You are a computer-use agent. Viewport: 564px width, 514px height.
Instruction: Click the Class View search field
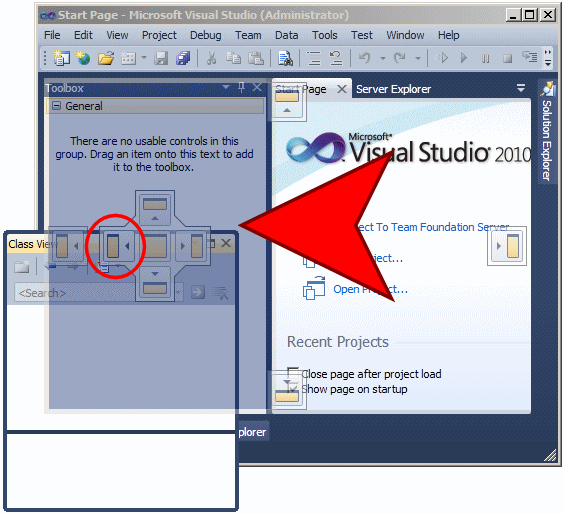[x=97, y=293]
